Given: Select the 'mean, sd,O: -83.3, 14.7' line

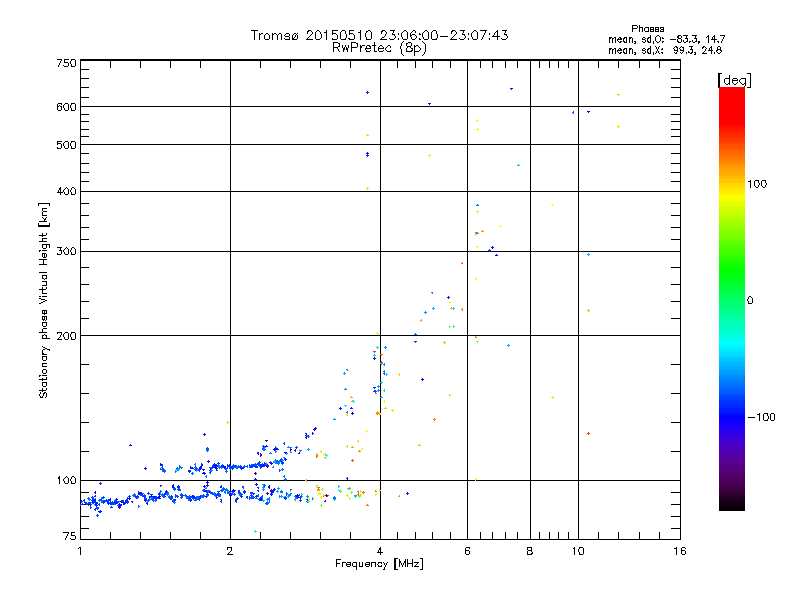Looking at the screenshot, I should coord(666,39).
